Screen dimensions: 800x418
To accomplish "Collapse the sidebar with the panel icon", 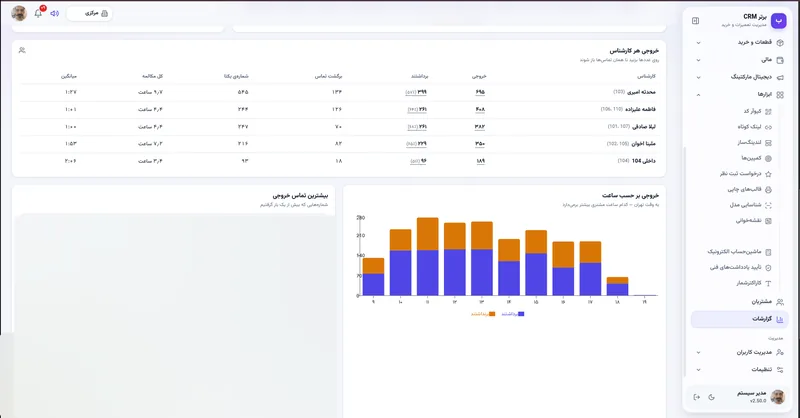I will click(695, 21).
